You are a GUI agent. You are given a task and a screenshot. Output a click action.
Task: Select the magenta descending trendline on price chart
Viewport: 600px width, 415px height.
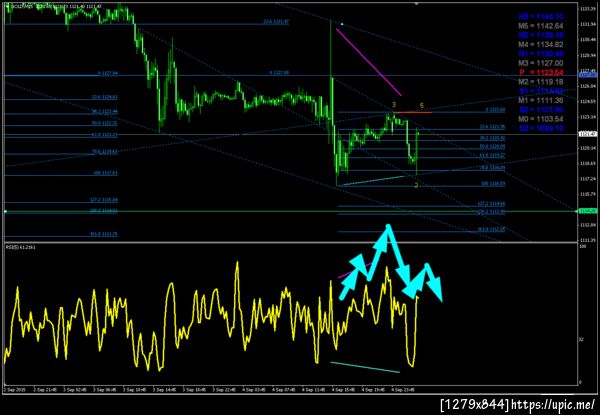[x=369, y=62]
